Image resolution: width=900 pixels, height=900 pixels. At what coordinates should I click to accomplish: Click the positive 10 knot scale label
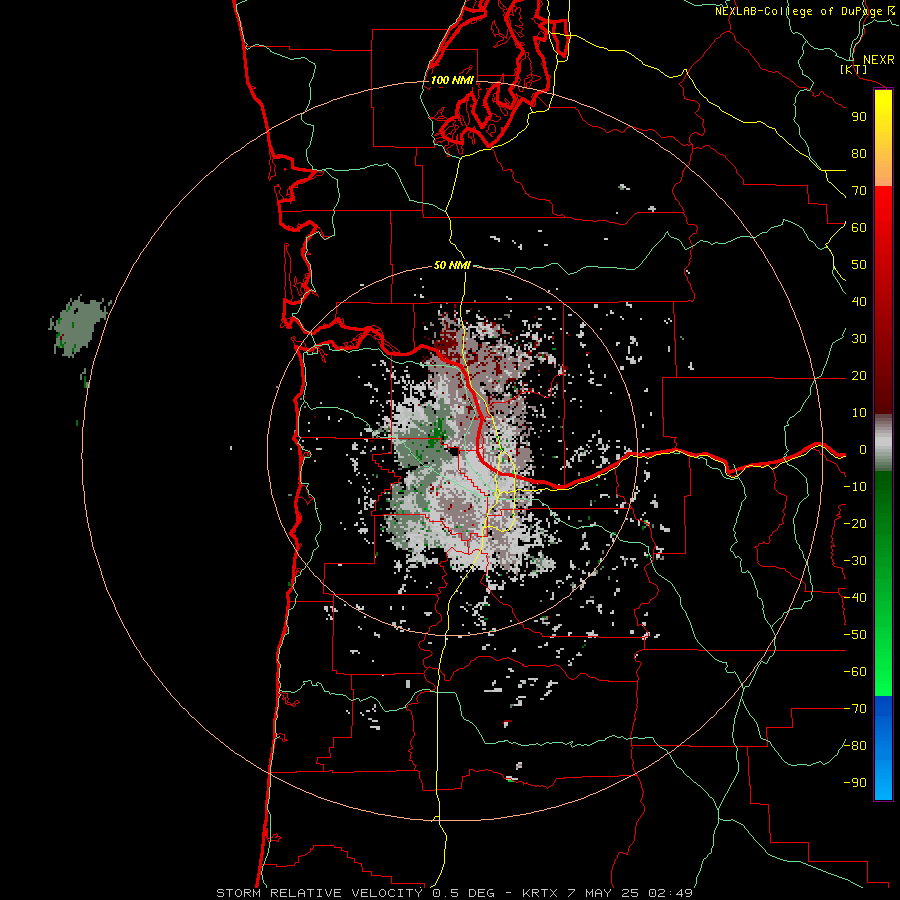[x=859, y=413]
